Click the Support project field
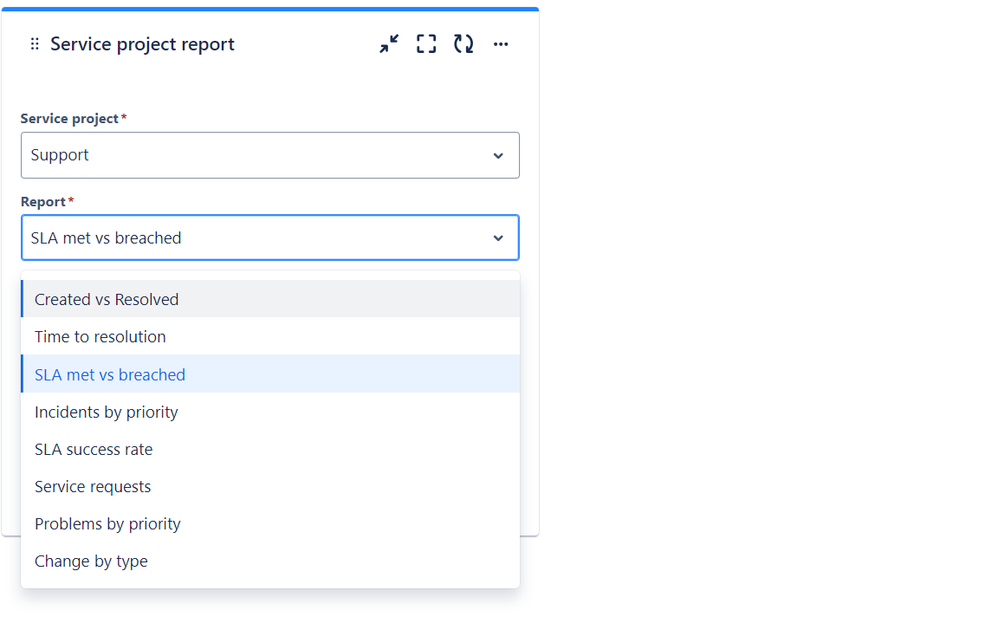 click(270, 155)
